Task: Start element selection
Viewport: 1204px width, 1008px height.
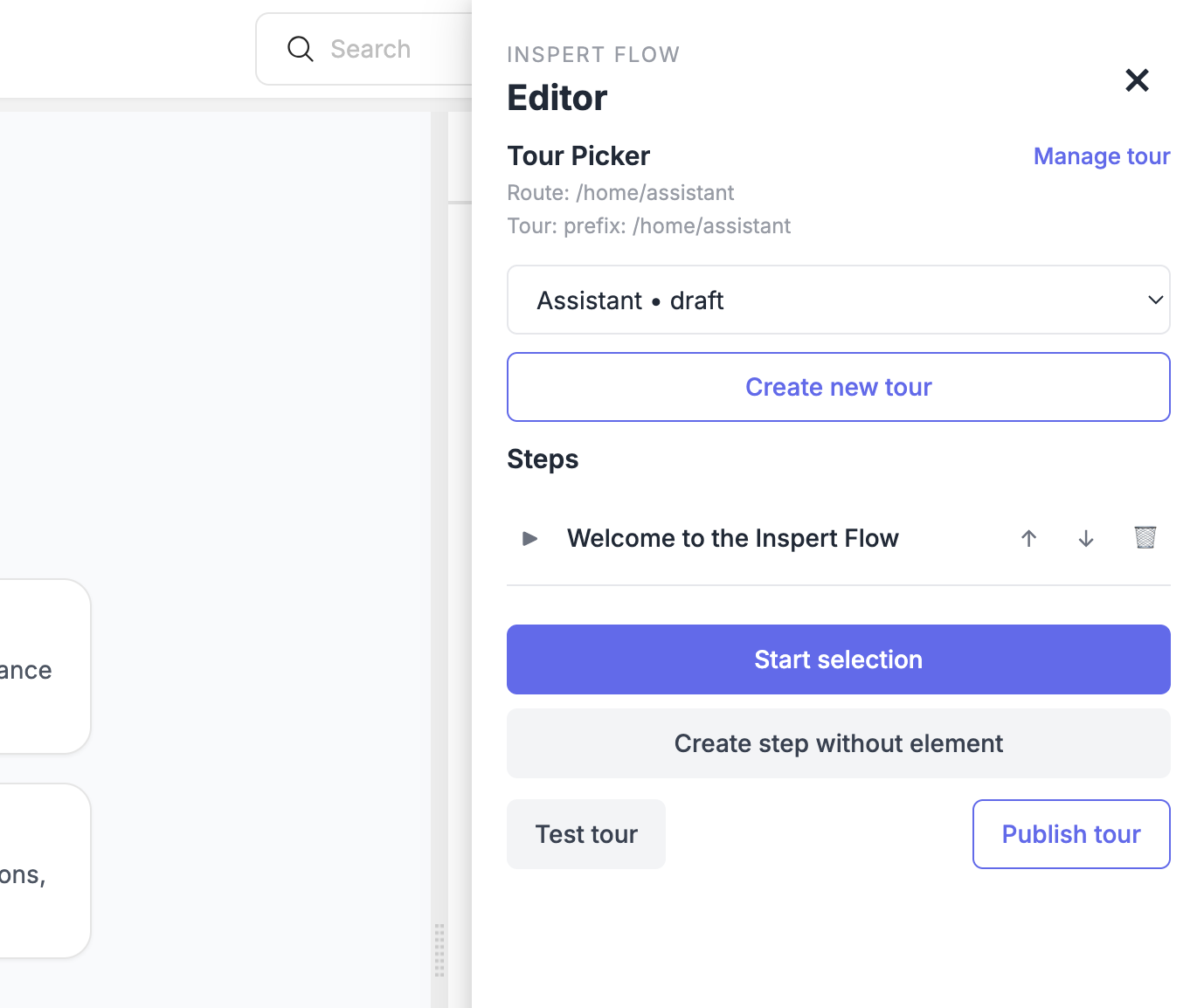Action: tap(838, 659)
